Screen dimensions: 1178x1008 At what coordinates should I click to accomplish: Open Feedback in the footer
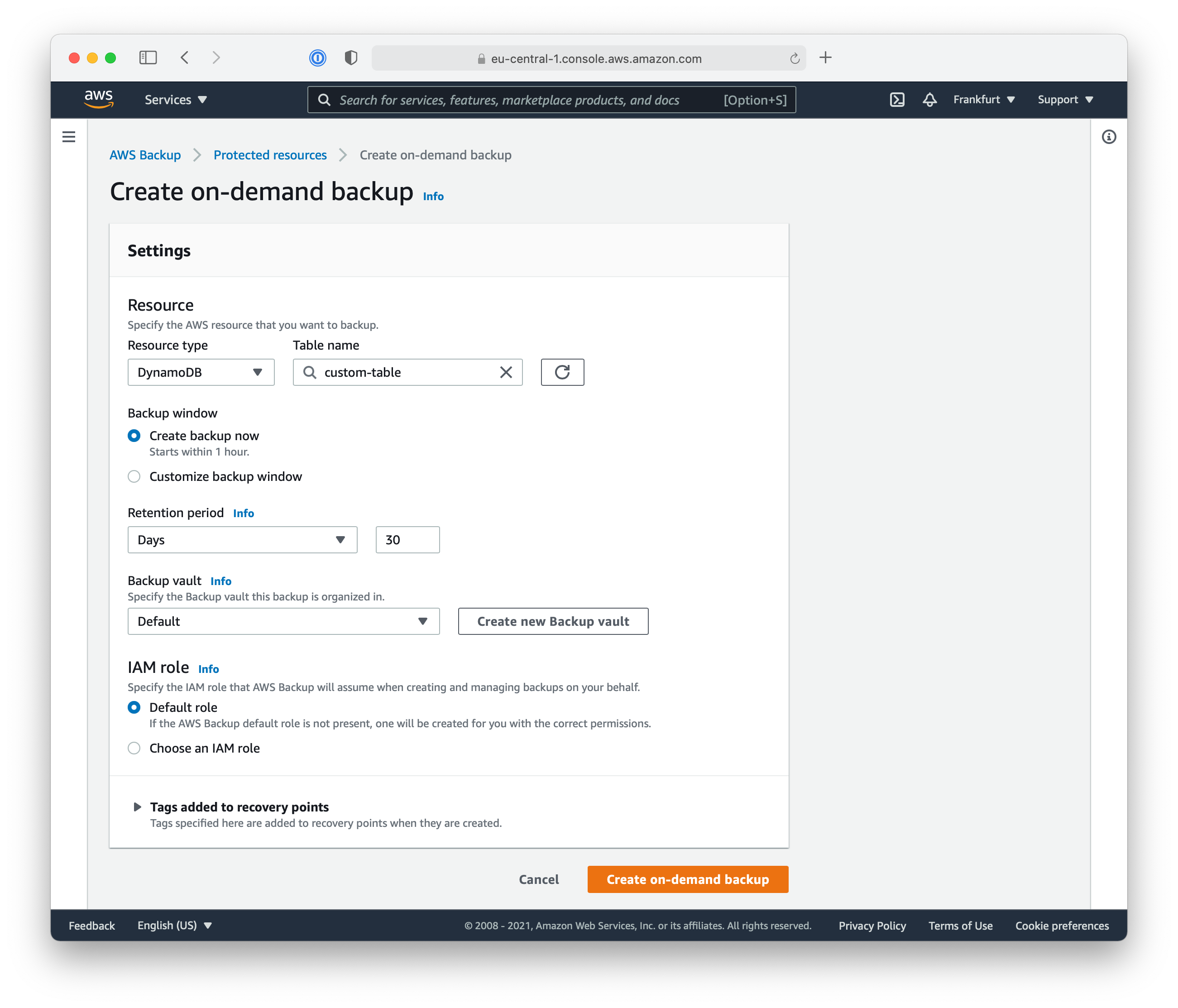click(91, 926)
